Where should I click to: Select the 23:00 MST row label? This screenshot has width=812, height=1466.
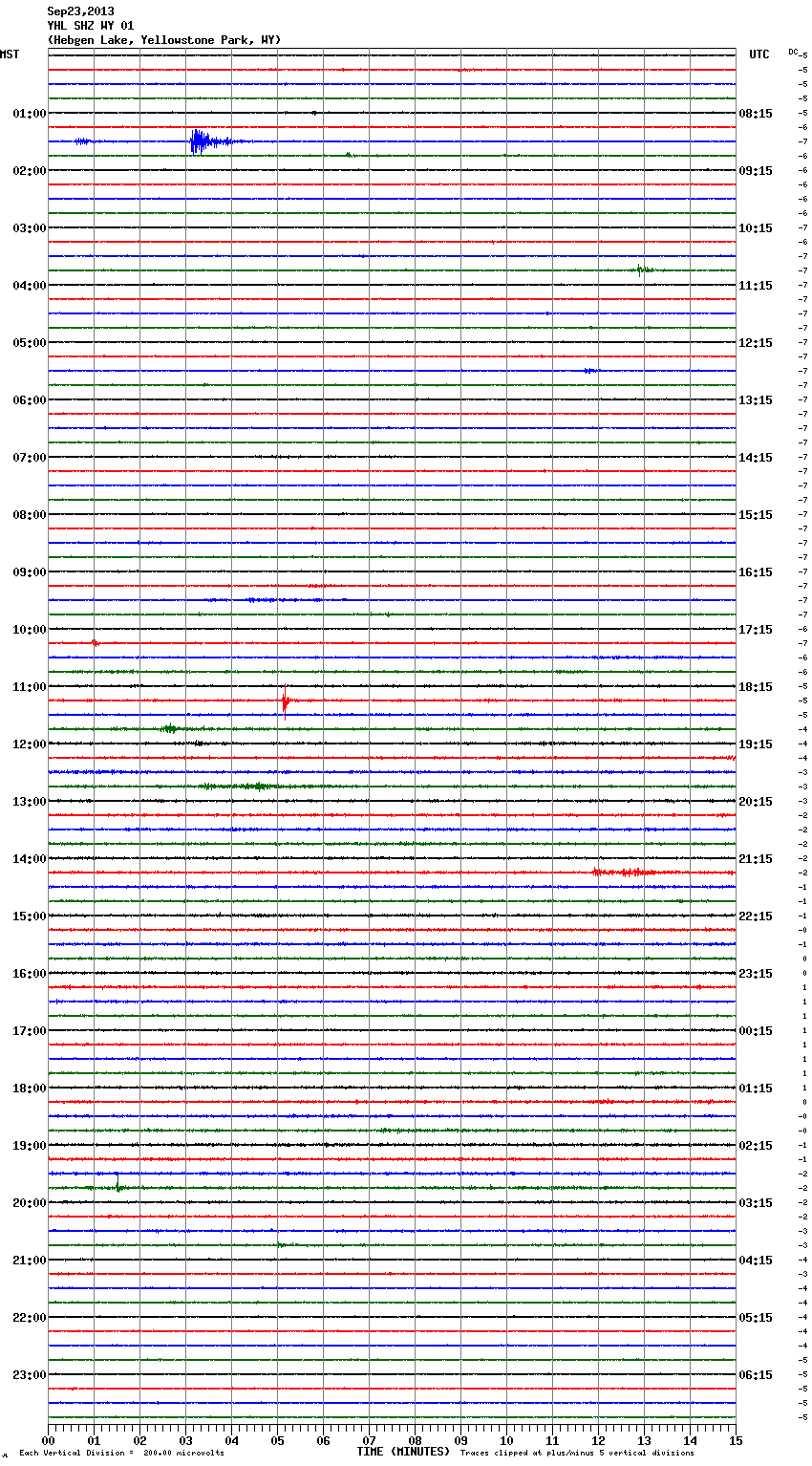click(30, 1375)
